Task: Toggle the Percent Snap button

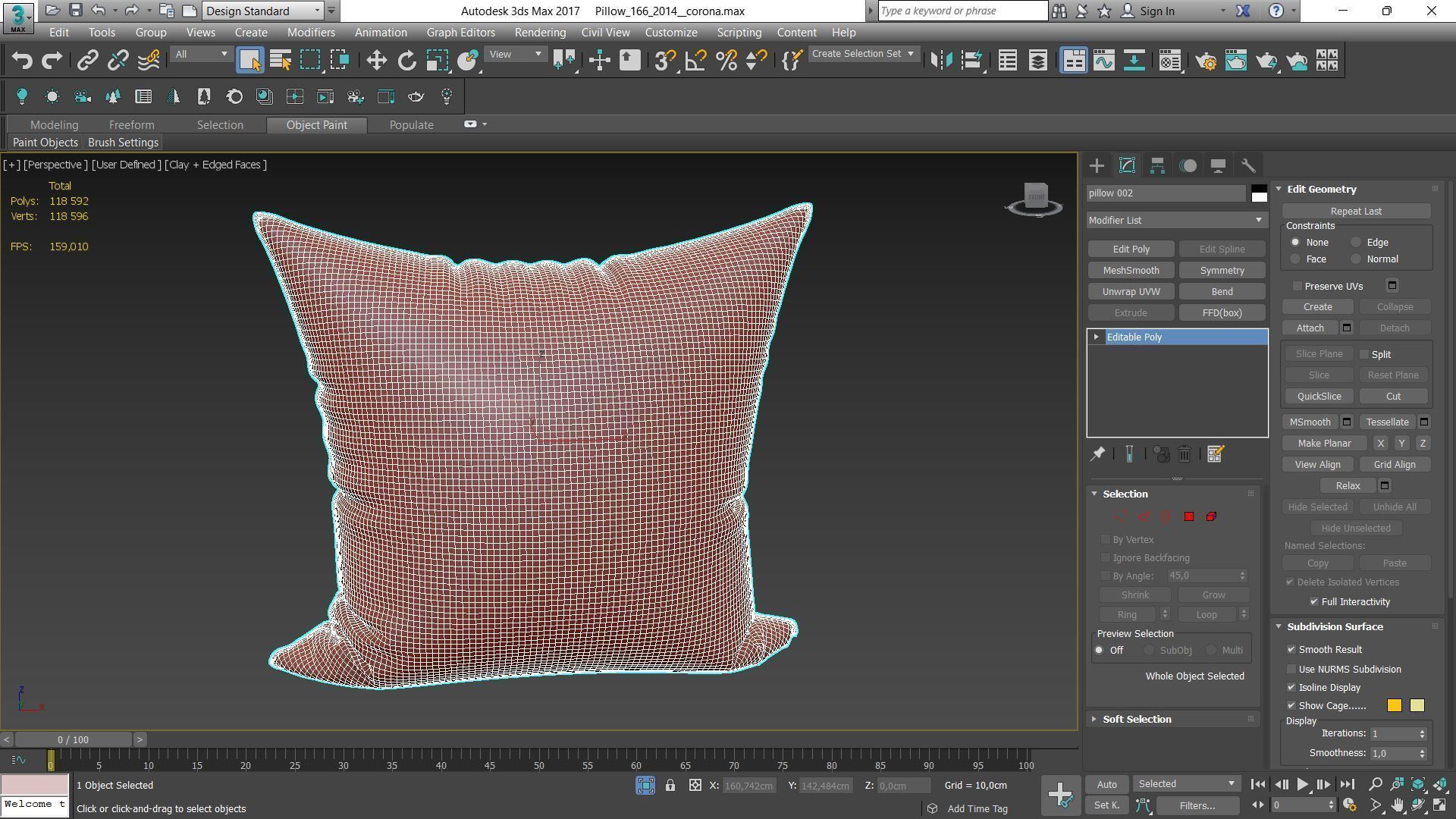Action: coord(726,61)
